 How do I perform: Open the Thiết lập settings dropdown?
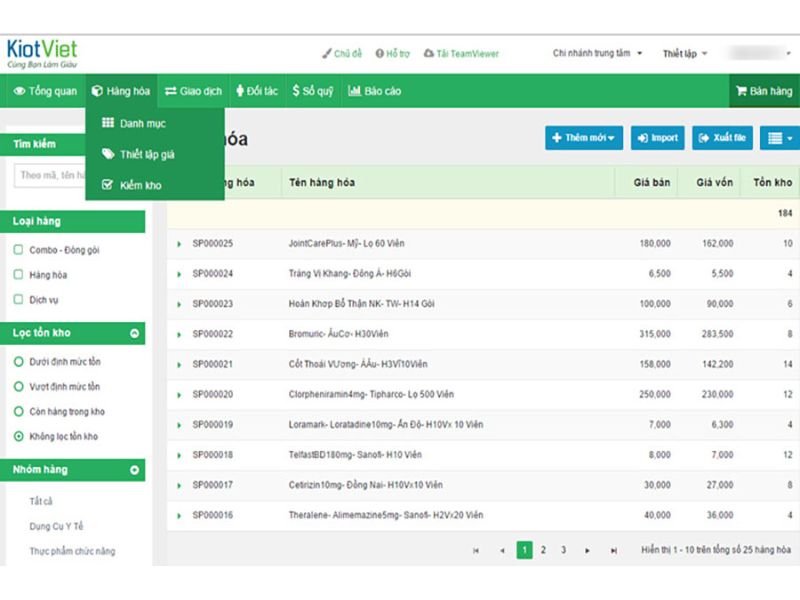pos(685,53)
